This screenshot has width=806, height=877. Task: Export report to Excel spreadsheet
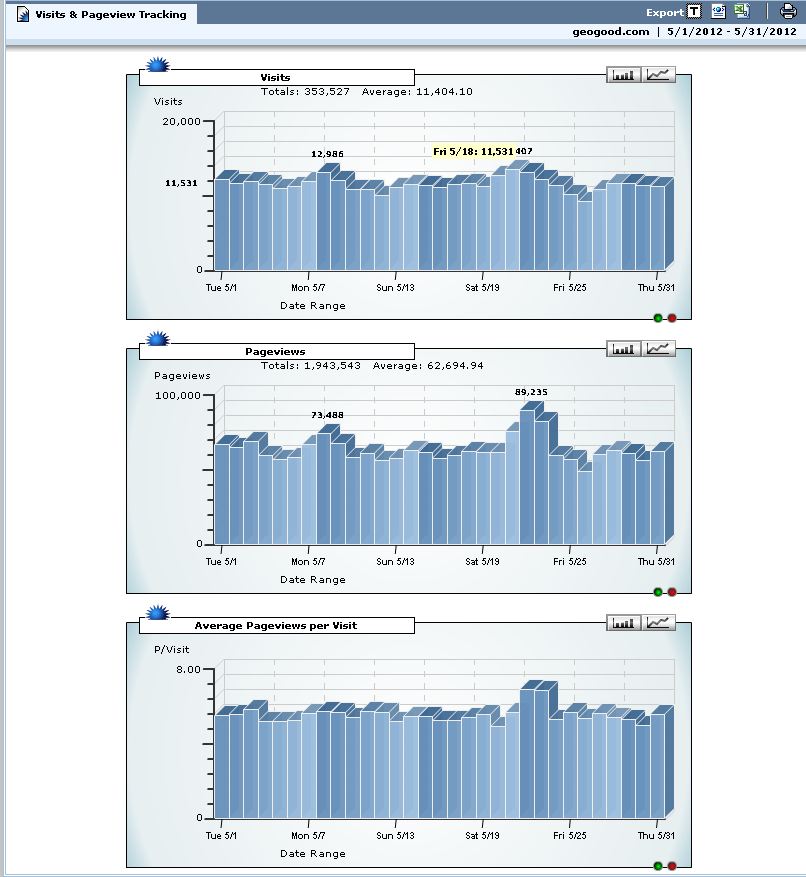[741, 12]
